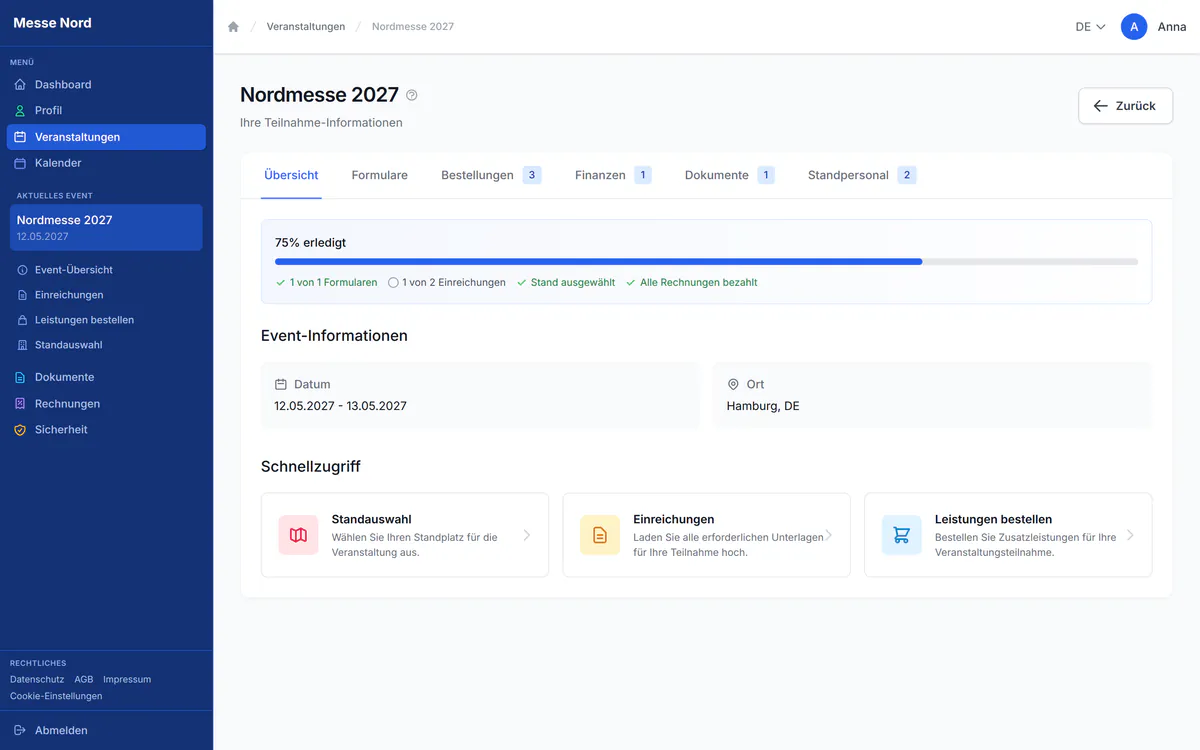
Task: Click the Standpersonal badge showing 2
Action: (907, 175)
